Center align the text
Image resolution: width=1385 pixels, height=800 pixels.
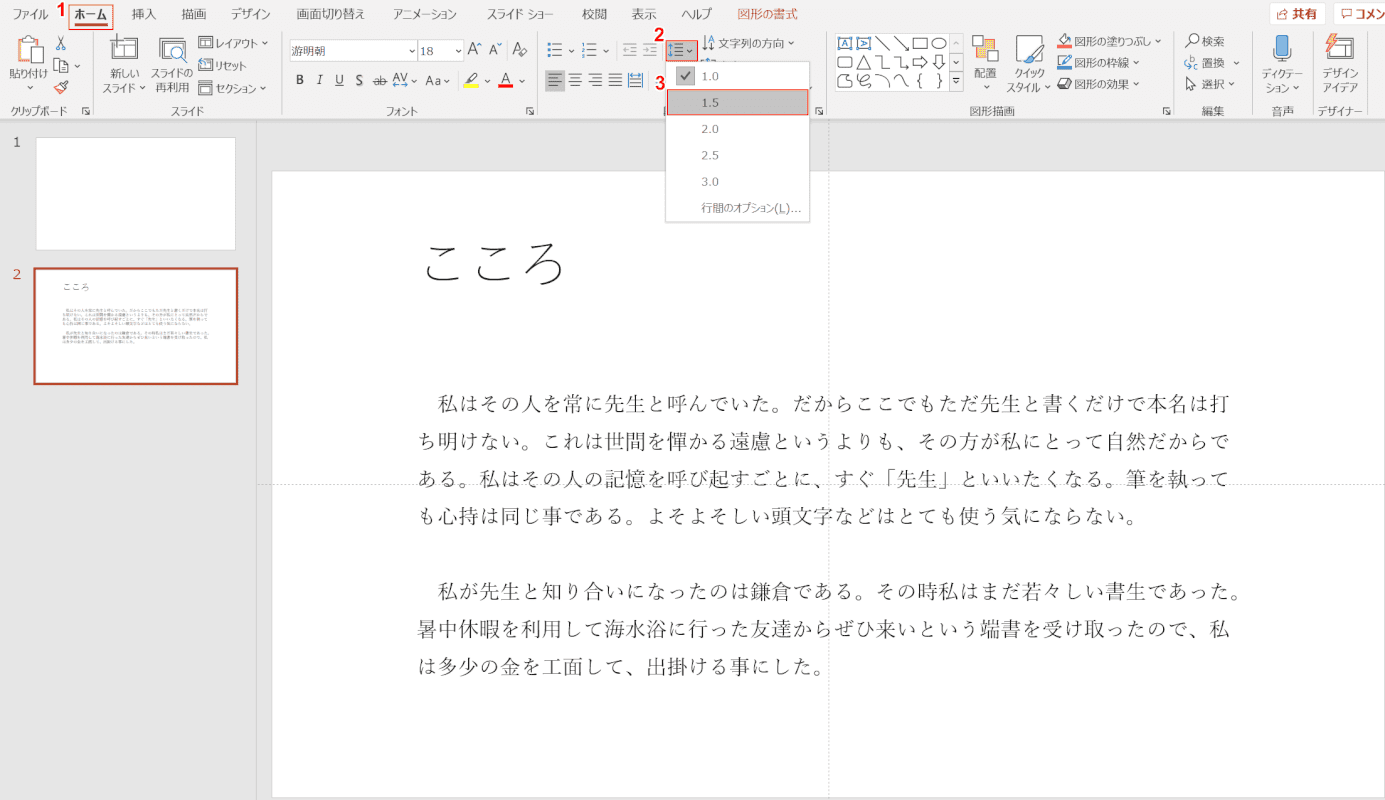[x=575, y=80]
